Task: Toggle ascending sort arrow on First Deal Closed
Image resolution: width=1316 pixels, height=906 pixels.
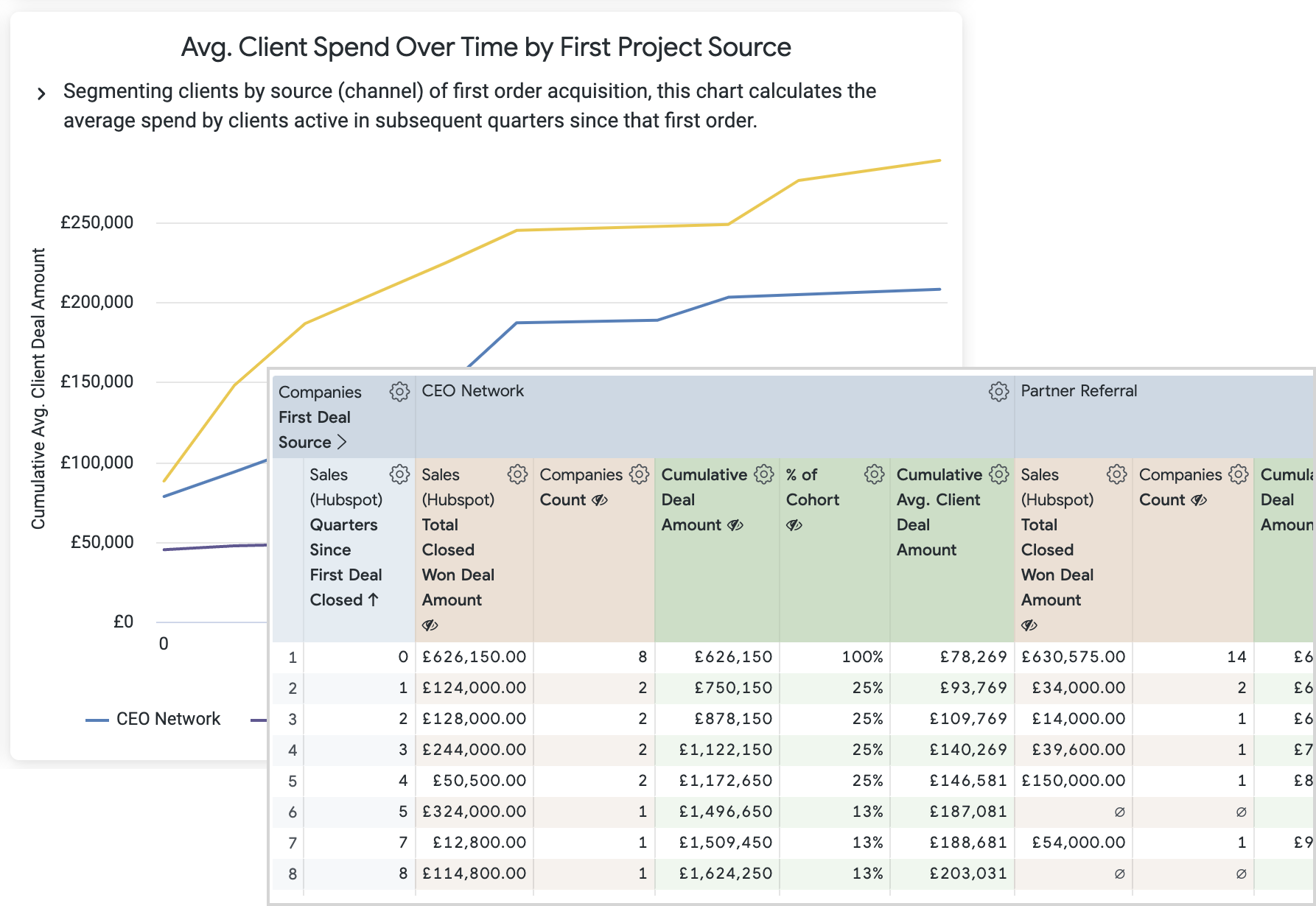Action: [374, 600]
